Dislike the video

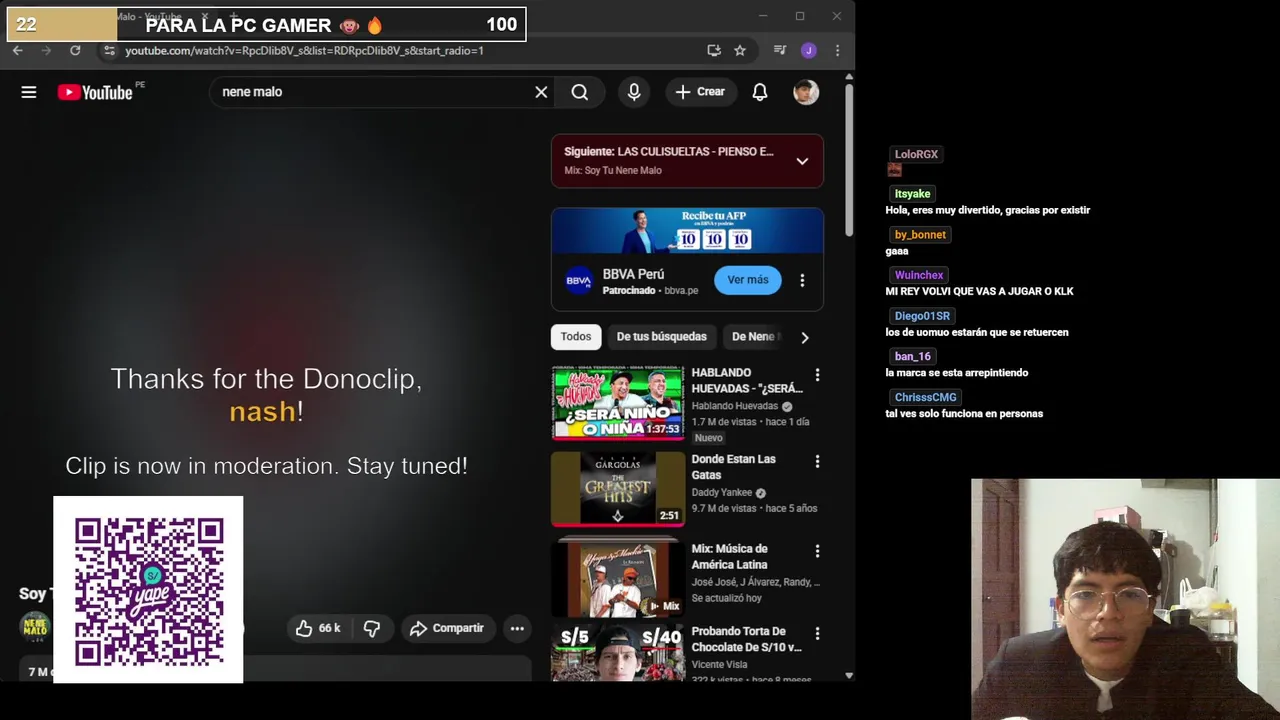372,628
